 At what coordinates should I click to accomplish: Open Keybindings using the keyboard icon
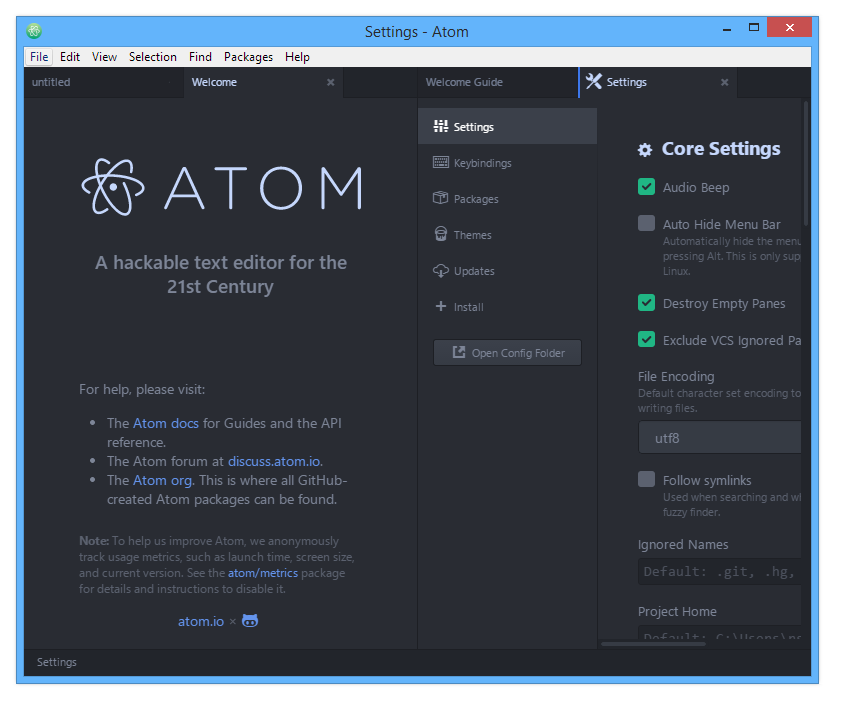tap(440, 162)
